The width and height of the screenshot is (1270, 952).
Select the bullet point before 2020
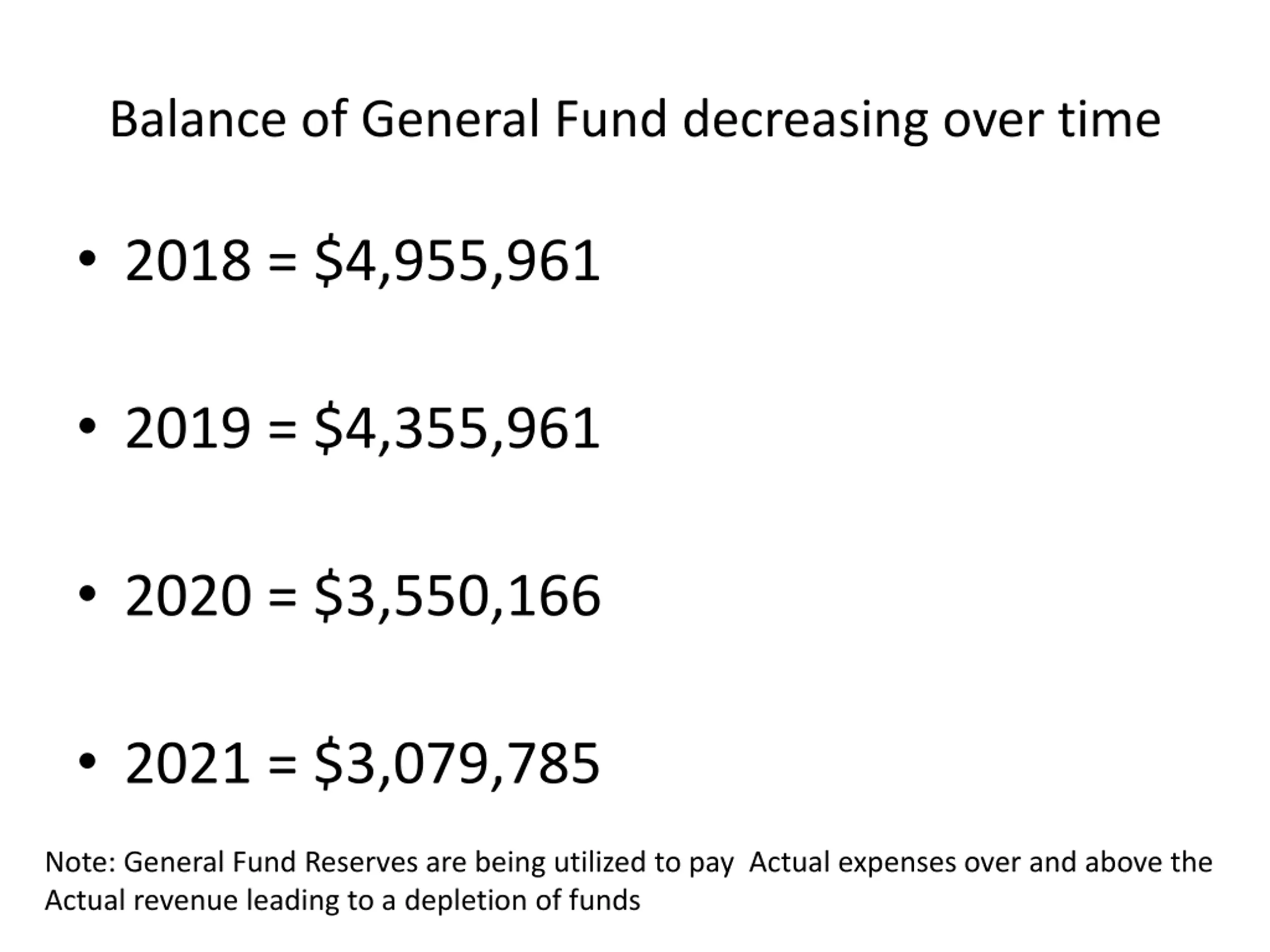pyautogui.click(x=87, y=595)
